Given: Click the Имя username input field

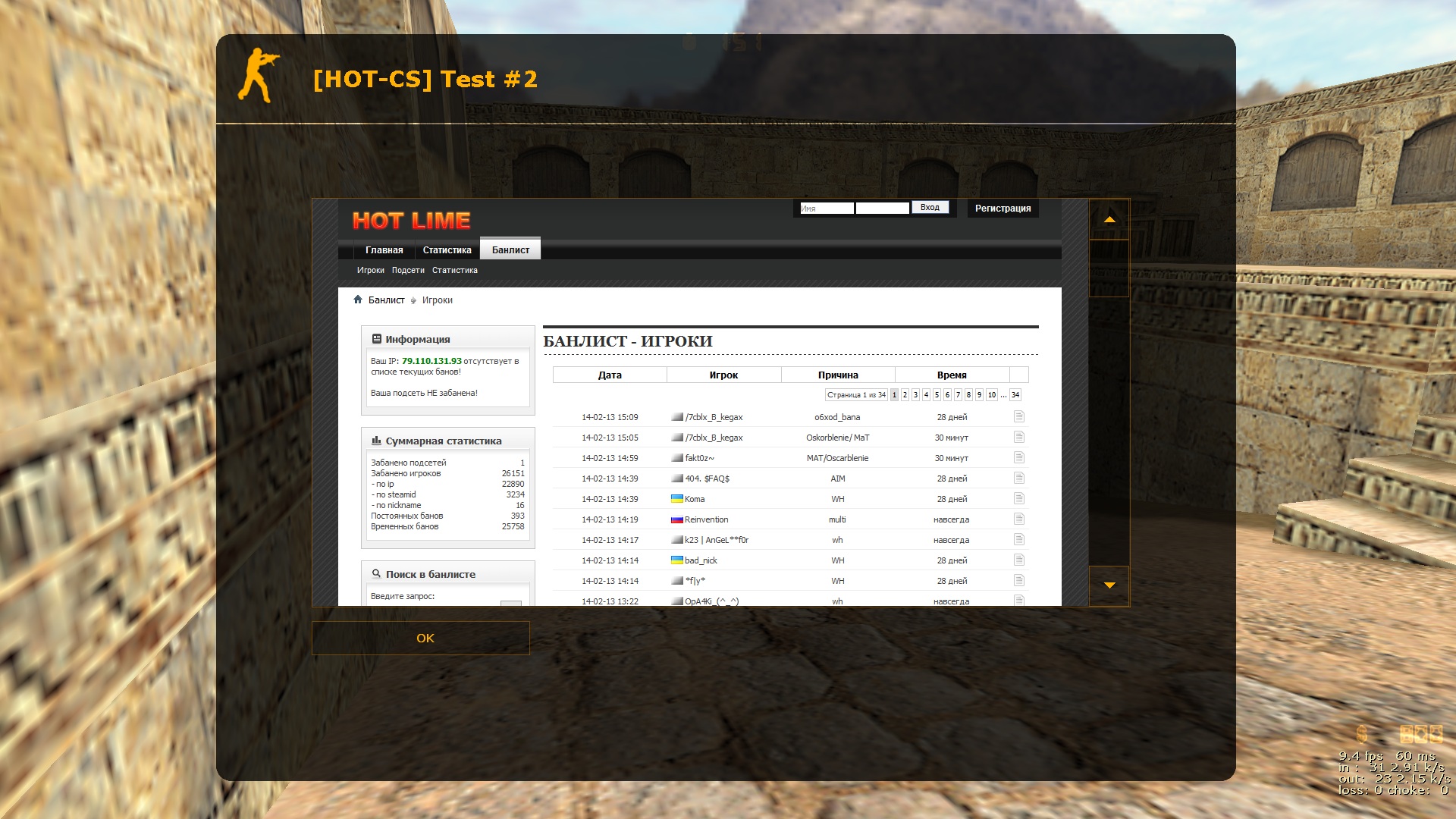Looking at the screenshot, I should click(827, 209).
